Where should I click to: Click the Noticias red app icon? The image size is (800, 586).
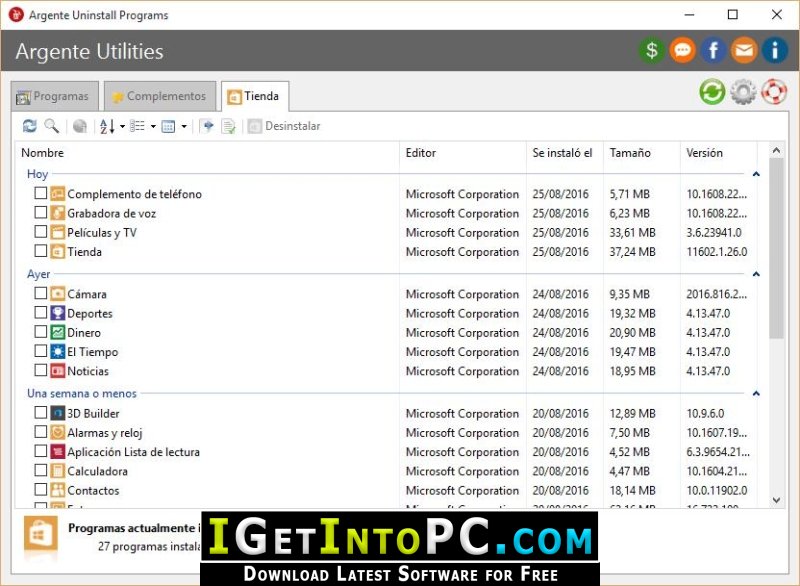pos(58,371)
